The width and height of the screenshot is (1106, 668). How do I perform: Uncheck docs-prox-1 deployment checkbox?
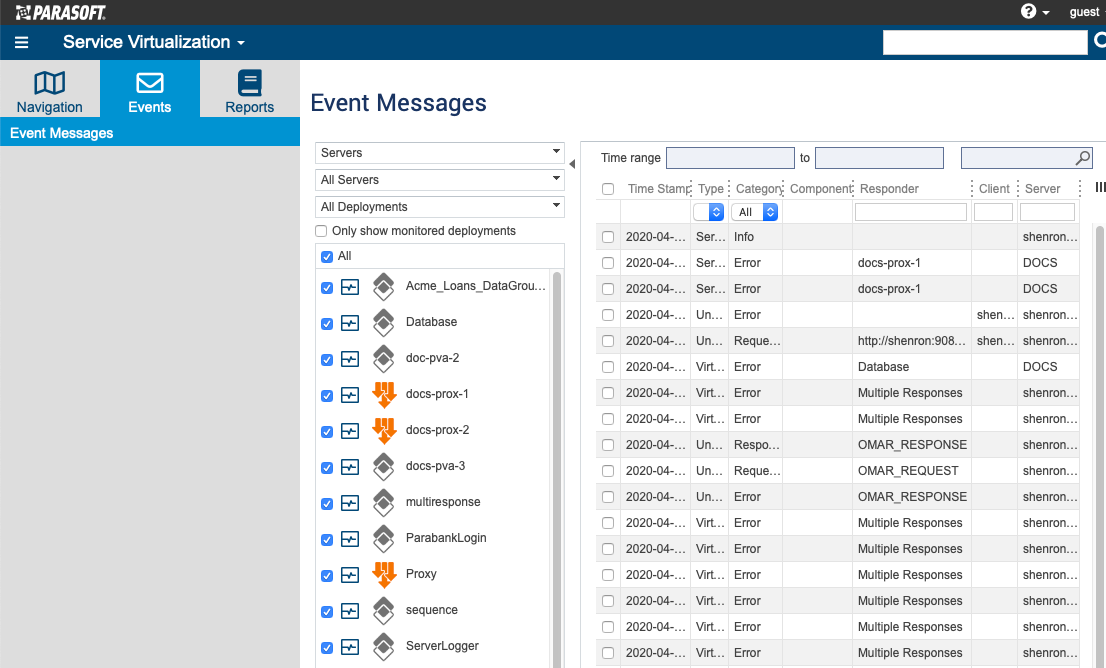coord(327,396)
